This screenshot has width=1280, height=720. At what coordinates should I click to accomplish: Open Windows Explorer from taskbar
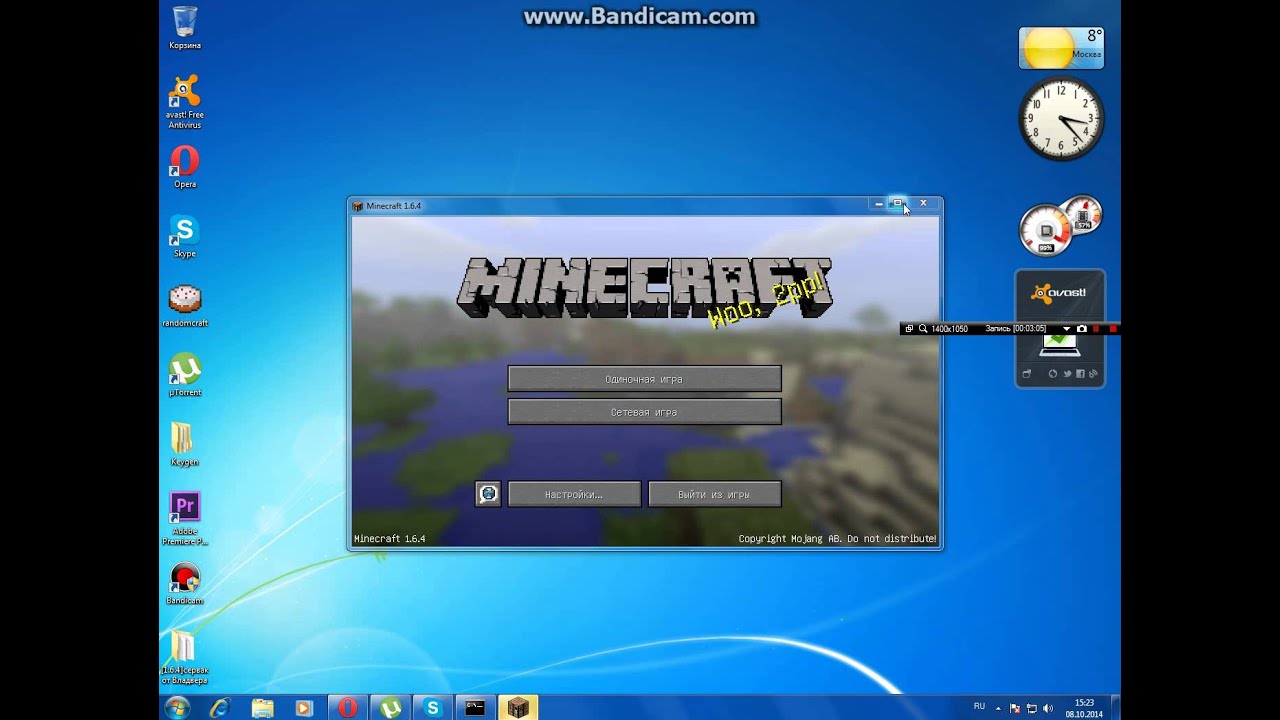pos(262,708)
